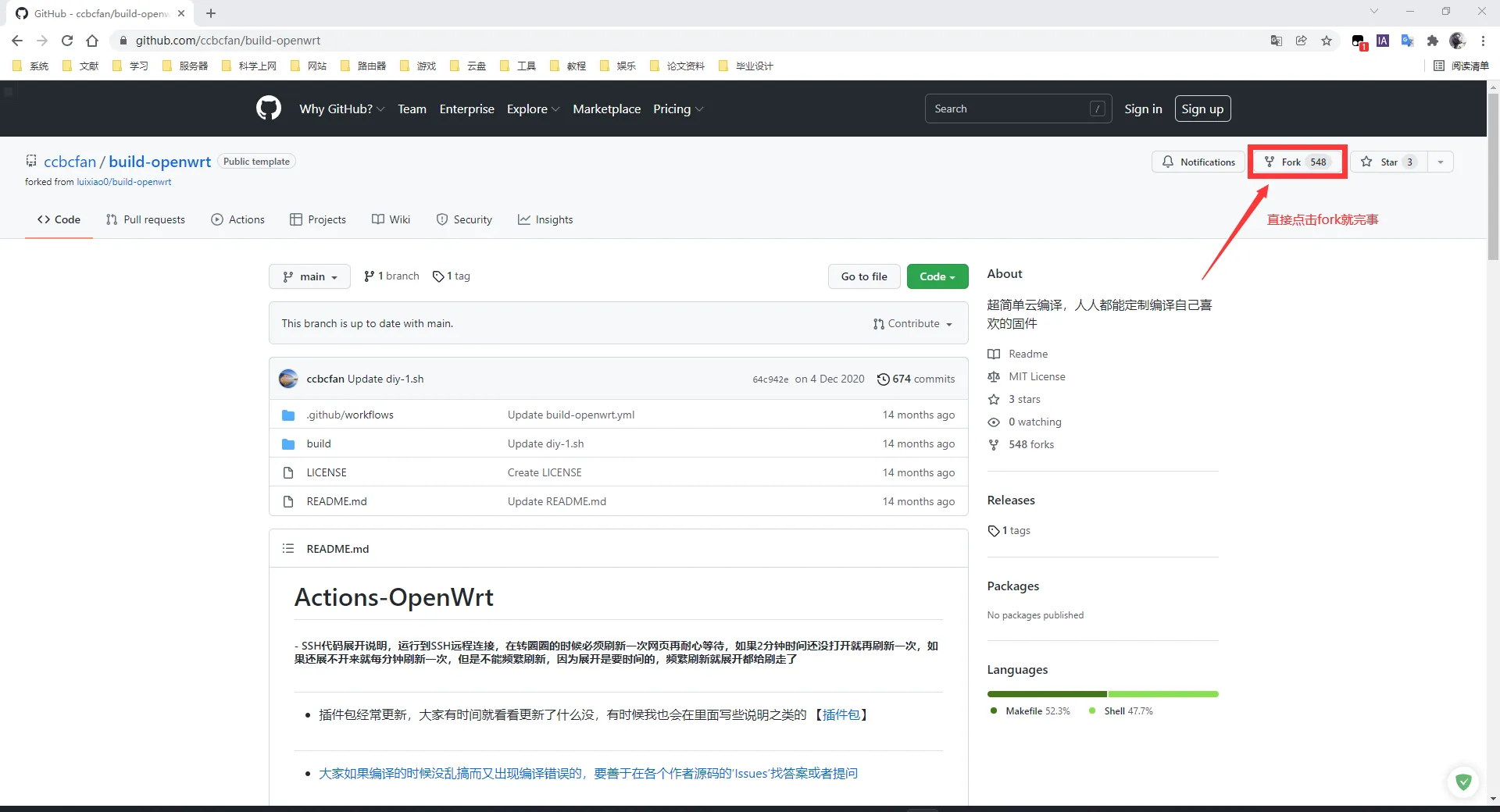
Task: Click the Fork button
Action: [1297, 162]
